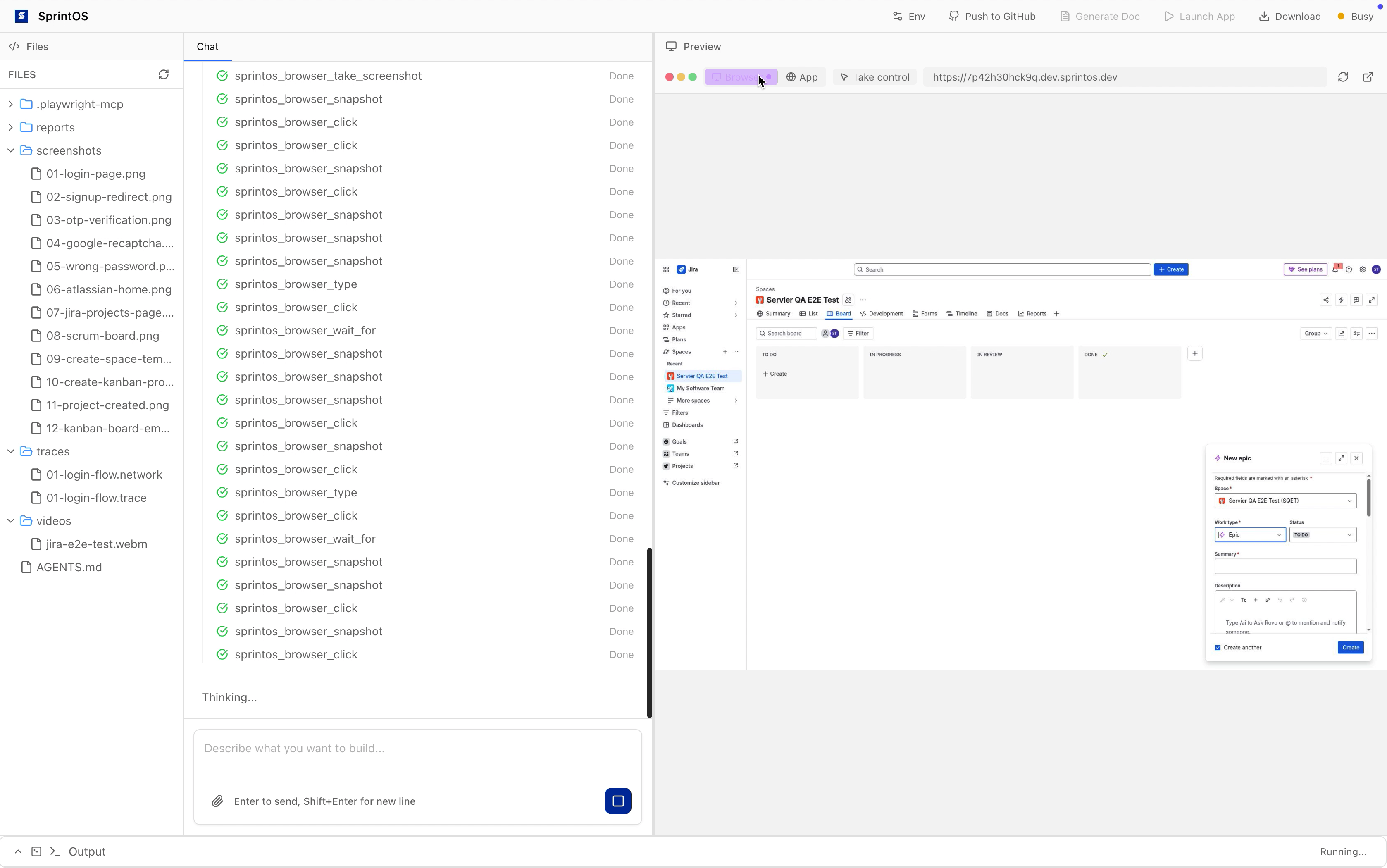Reload the preview page
The height and width of the screenshot is (868, 1387).
coord(1343,77)
